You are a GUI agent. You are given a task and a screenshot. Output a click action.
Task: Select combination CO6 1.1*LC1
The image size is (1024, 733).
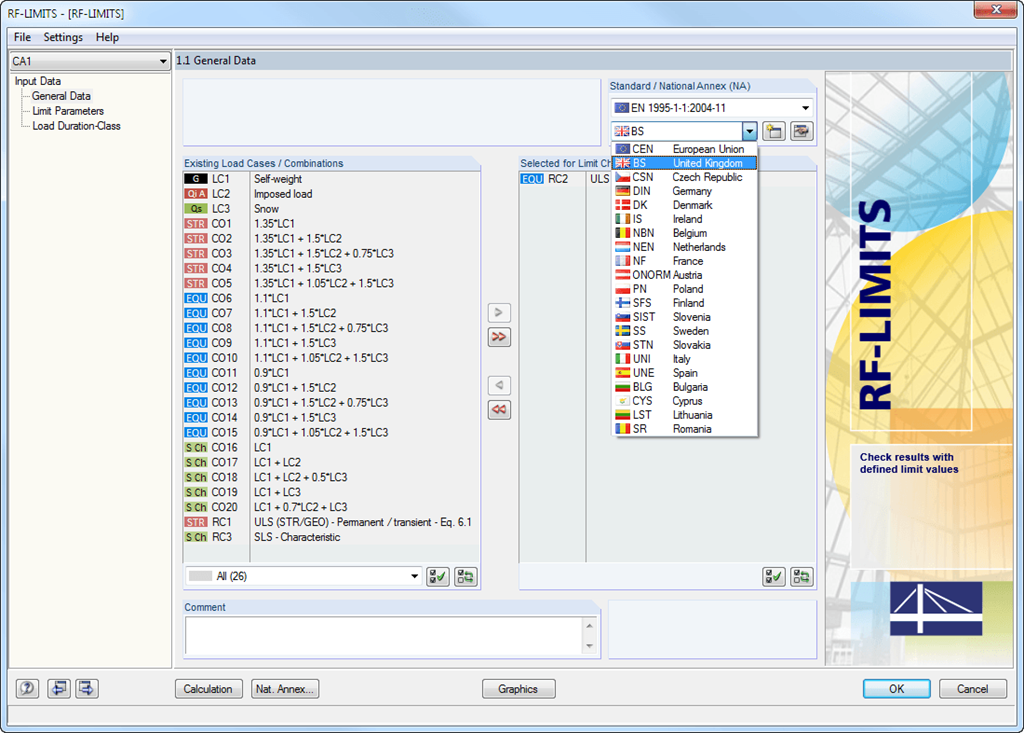point(332,298)
